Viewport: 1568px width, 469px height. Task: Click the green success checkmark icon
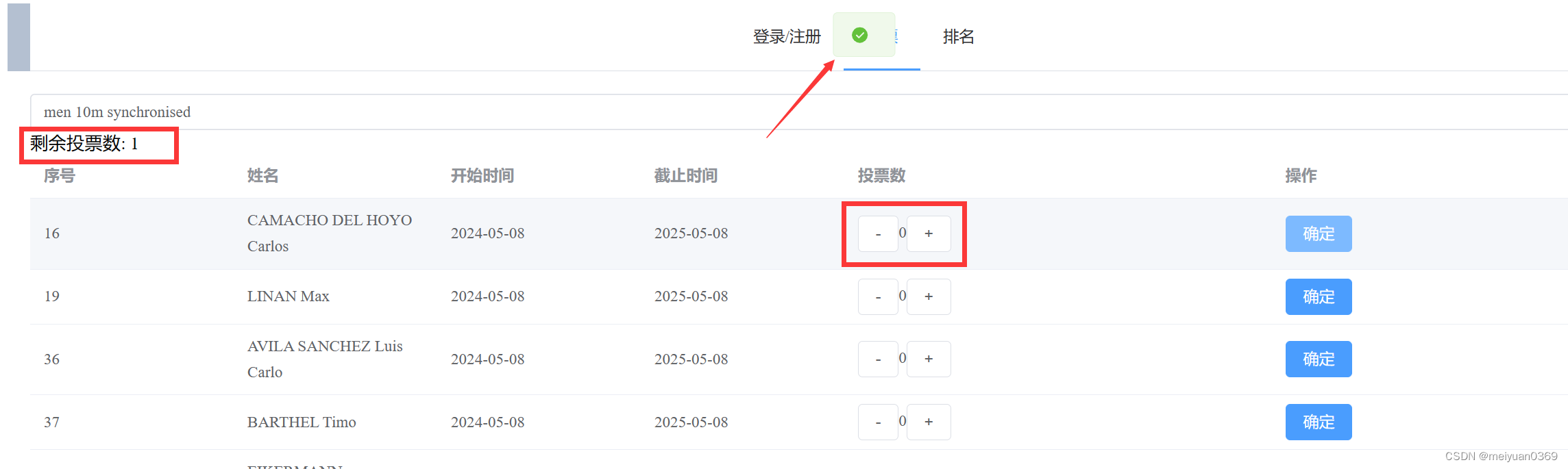(859, 35)
